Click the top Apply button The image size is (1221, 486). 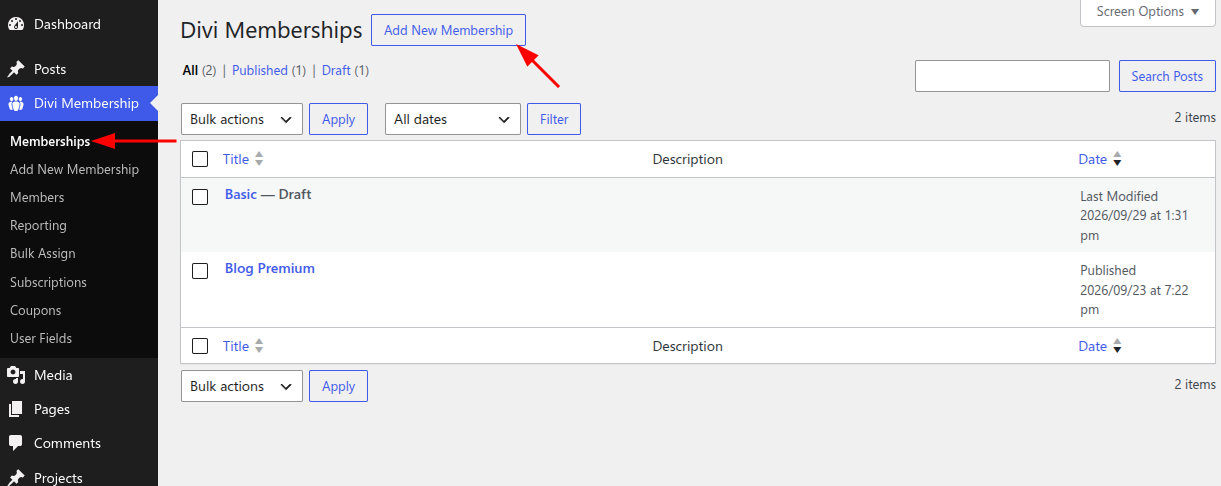pos(338,119)
